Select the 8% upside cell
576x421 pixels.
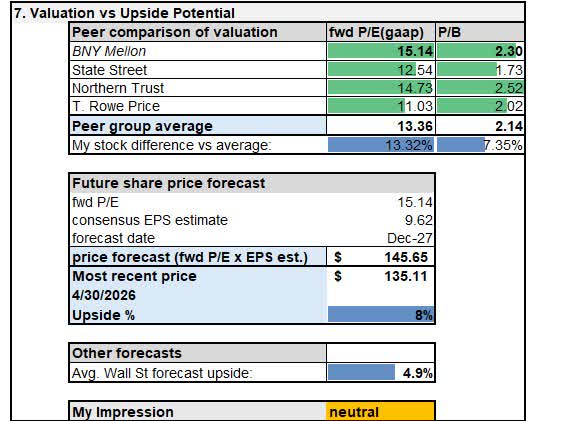(x=381, y=314)
